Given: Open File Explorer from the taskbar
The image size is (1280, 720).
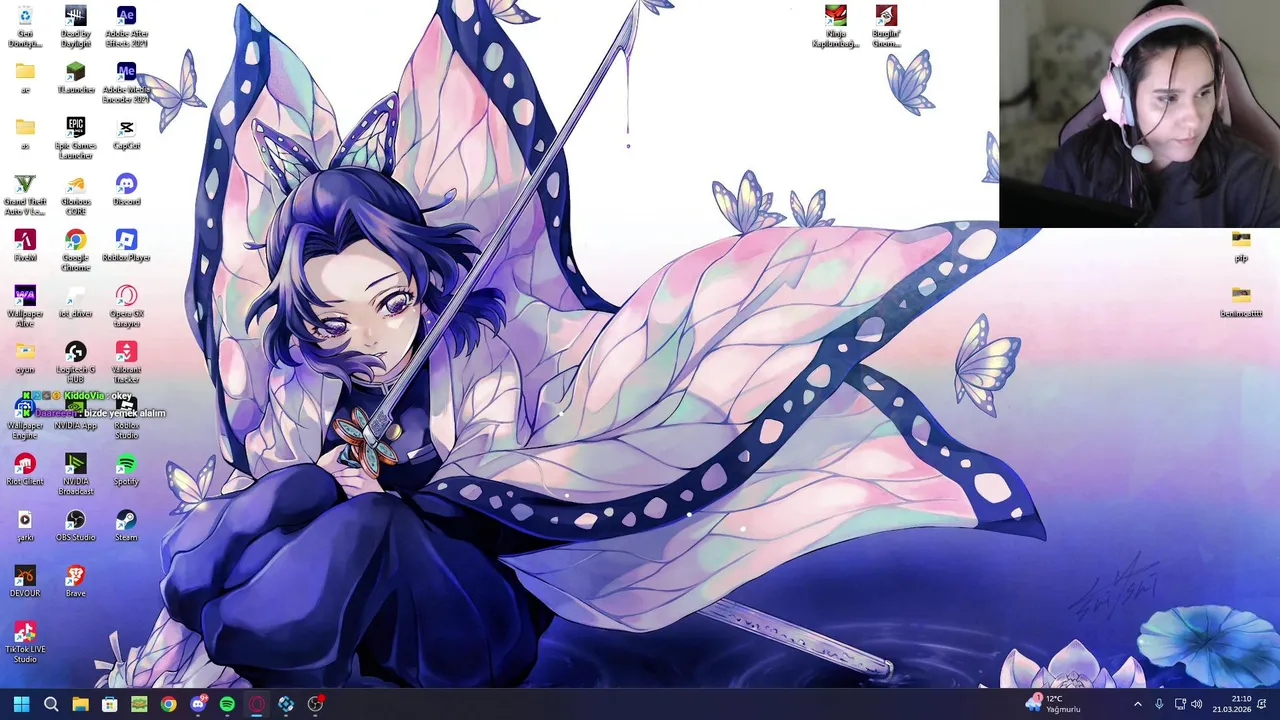Looking at the screenshot, I should [x=80, y=704].
